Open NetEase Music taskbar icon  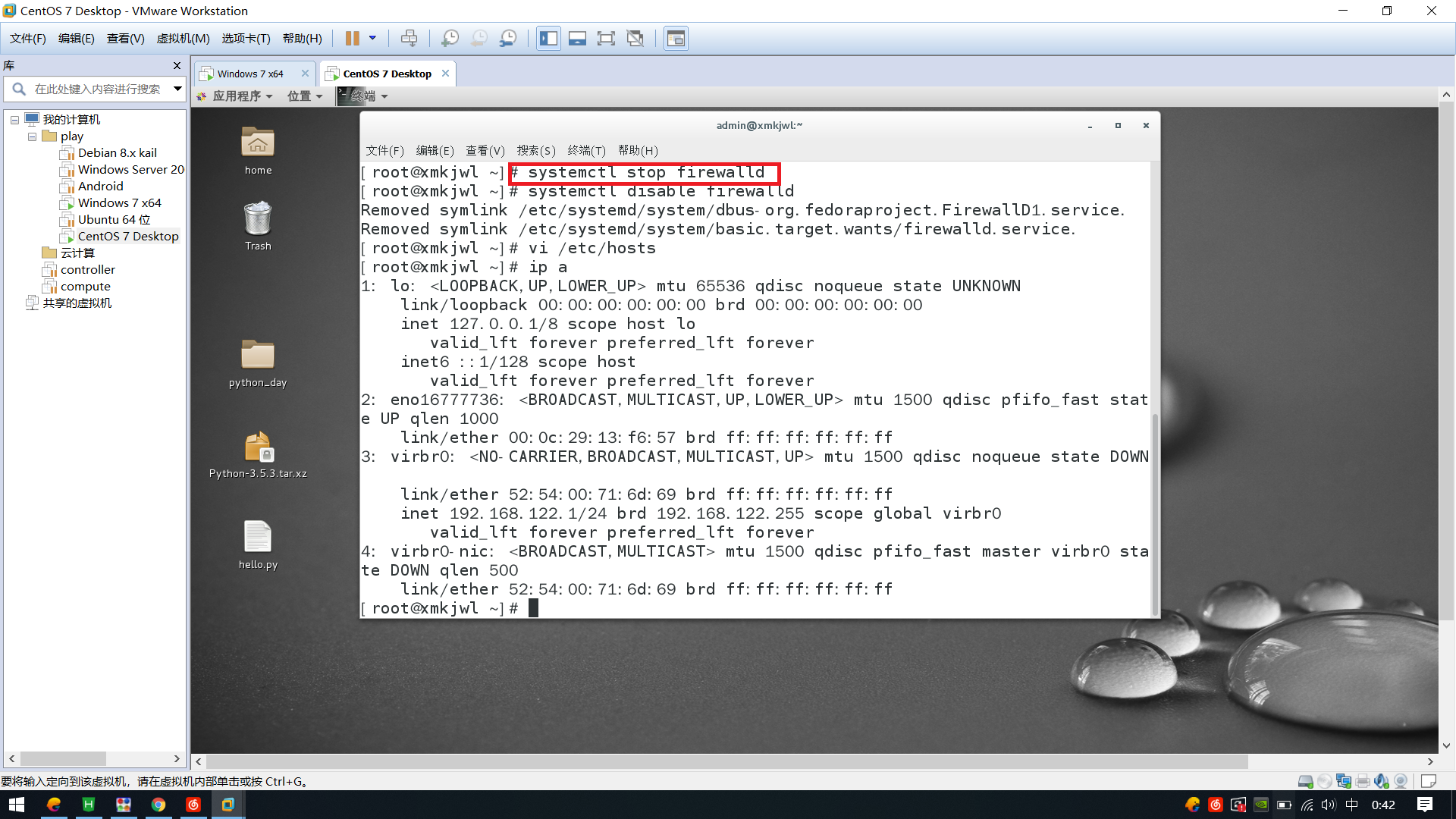coord(193,805)
